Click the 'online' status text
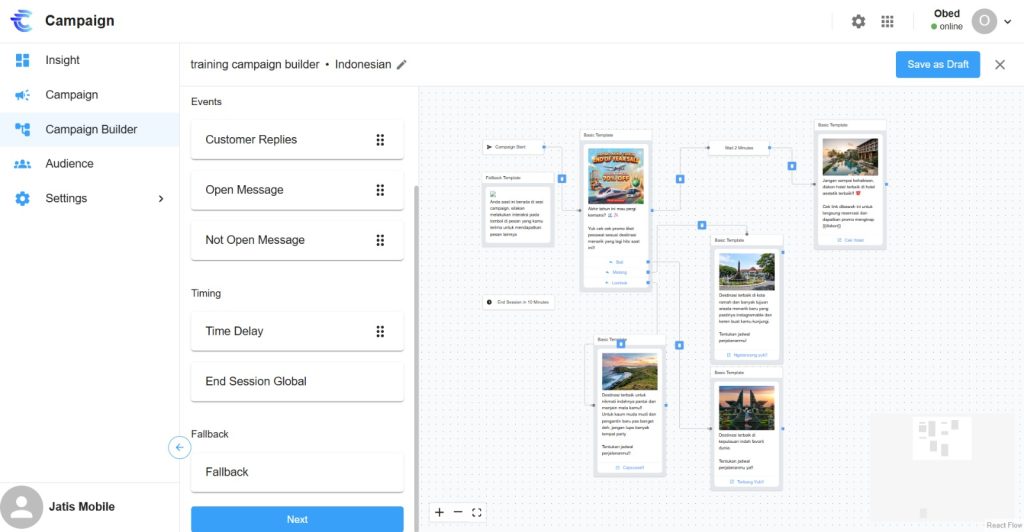 pos(951,27)
